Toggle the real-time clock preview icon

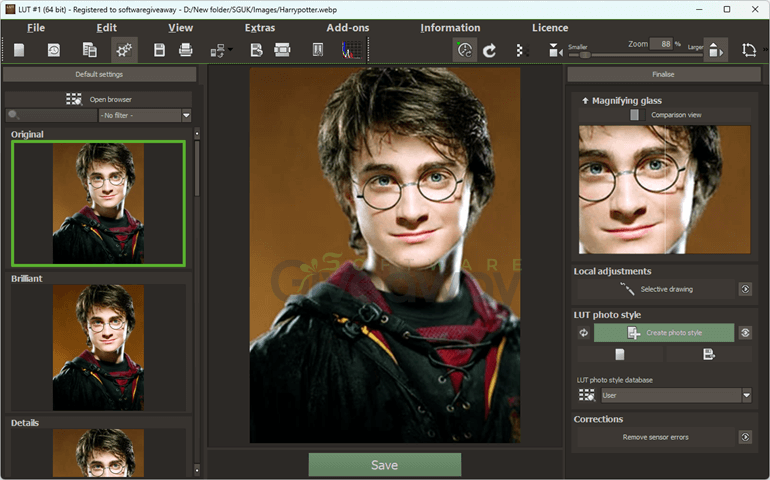465,50
